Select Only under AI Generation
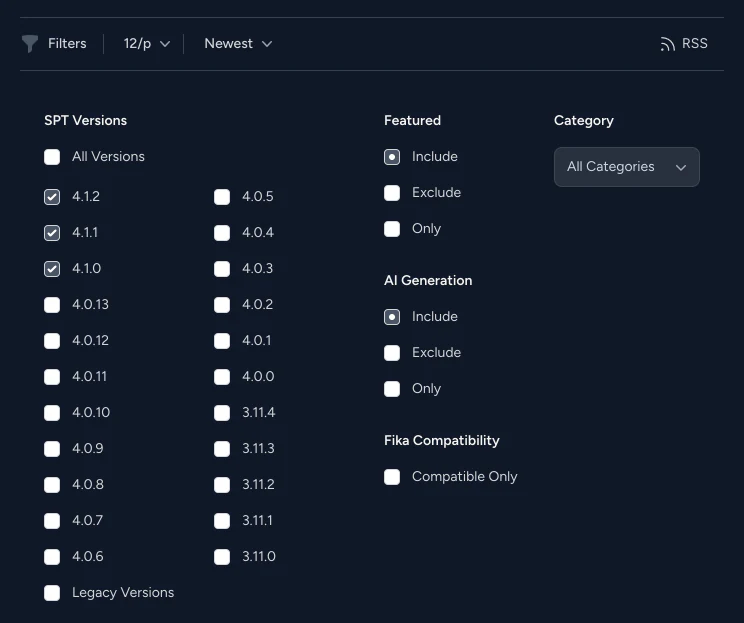This screenshot has width=744, height=623. (392, 389)
